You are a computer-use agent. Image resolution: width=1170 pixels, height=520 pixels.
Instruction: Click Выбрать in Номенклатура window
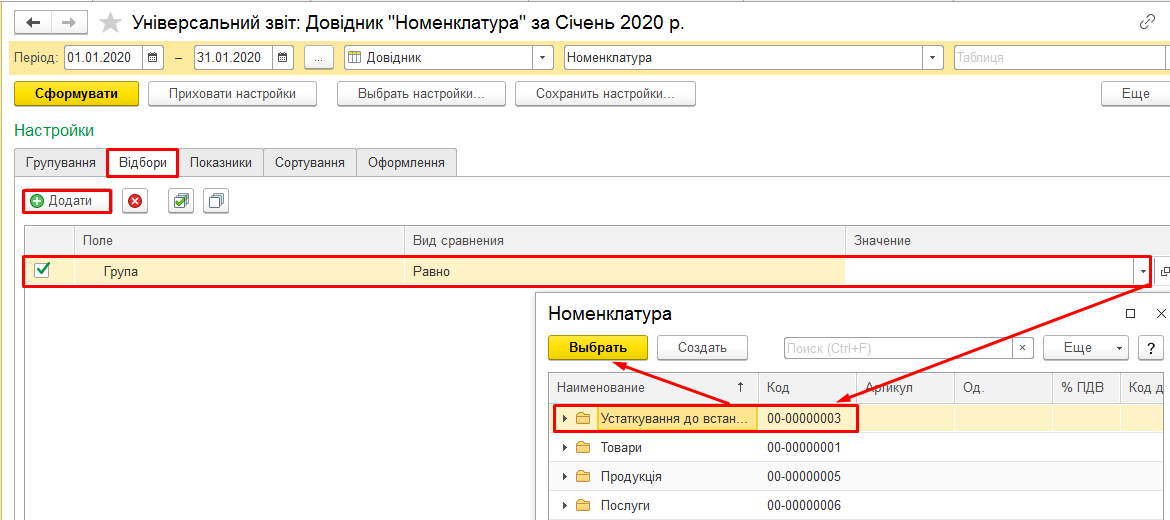pos(598,348)
